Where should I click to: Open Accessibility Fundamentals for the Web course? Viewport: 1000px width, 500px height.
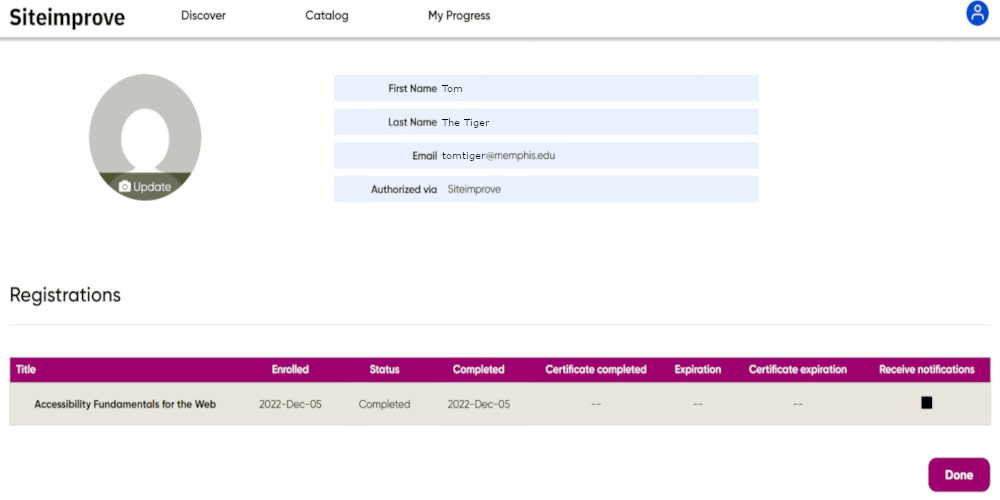coord(125,405)
